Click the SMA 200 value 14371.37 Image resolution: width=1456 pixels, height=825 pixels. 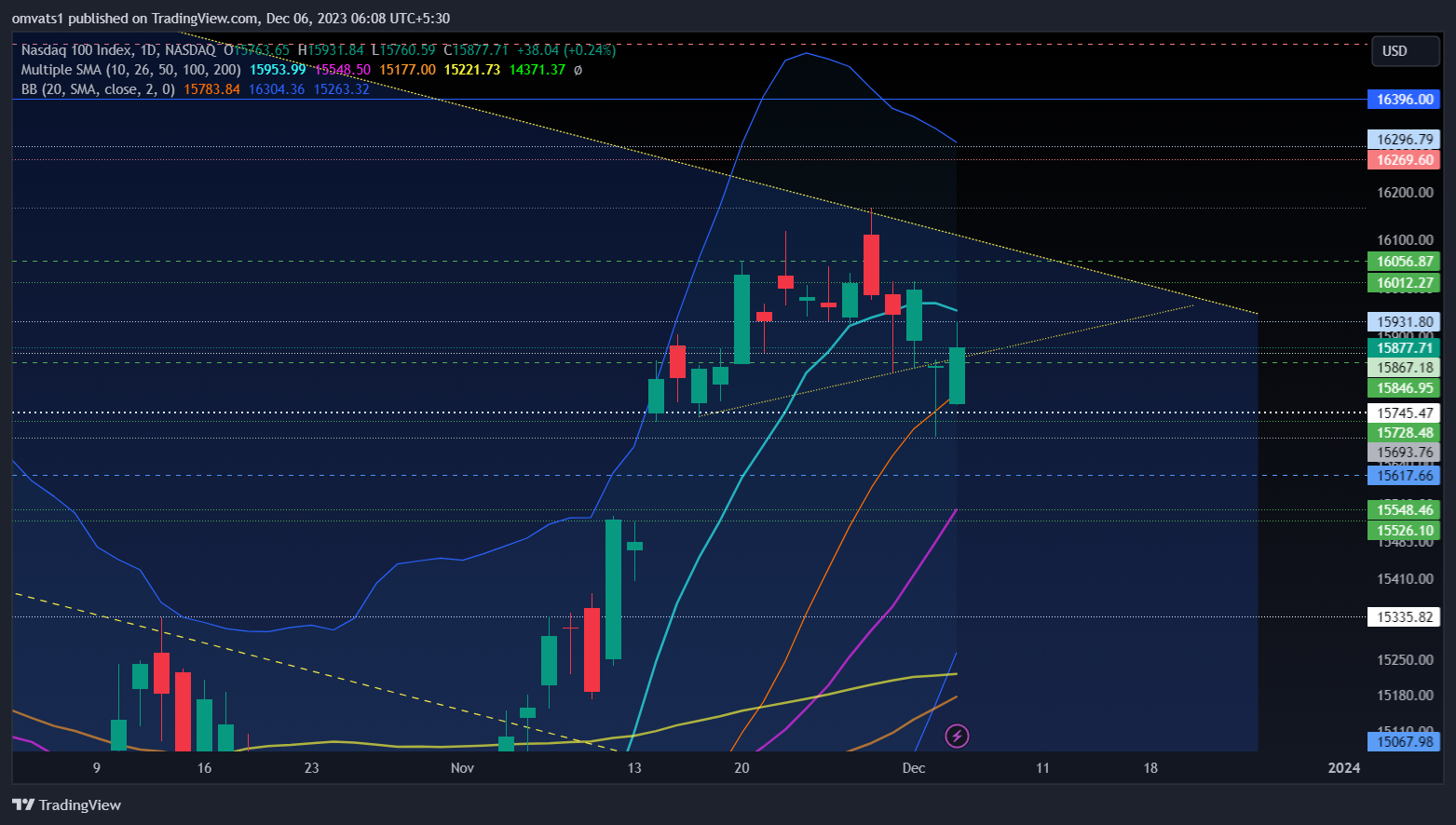[x=537, y=70]
